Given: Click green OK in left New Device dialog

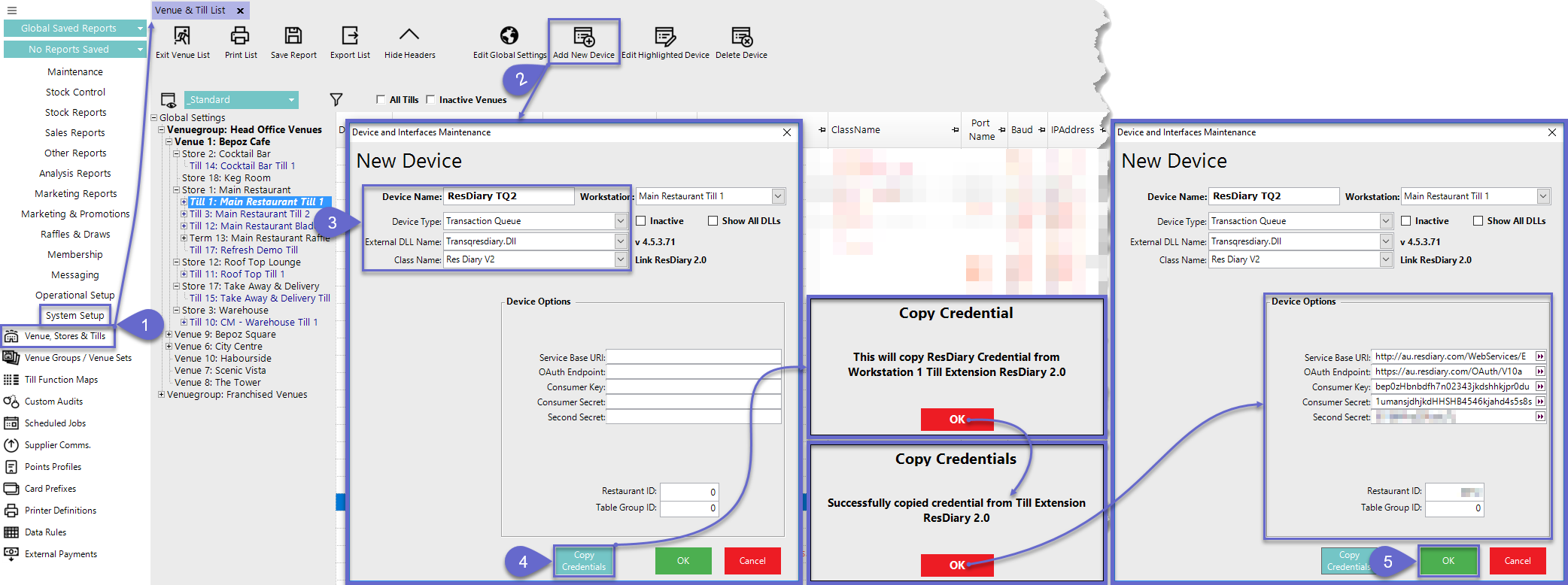Looking at the screenshot, I should tap(683, 561).
